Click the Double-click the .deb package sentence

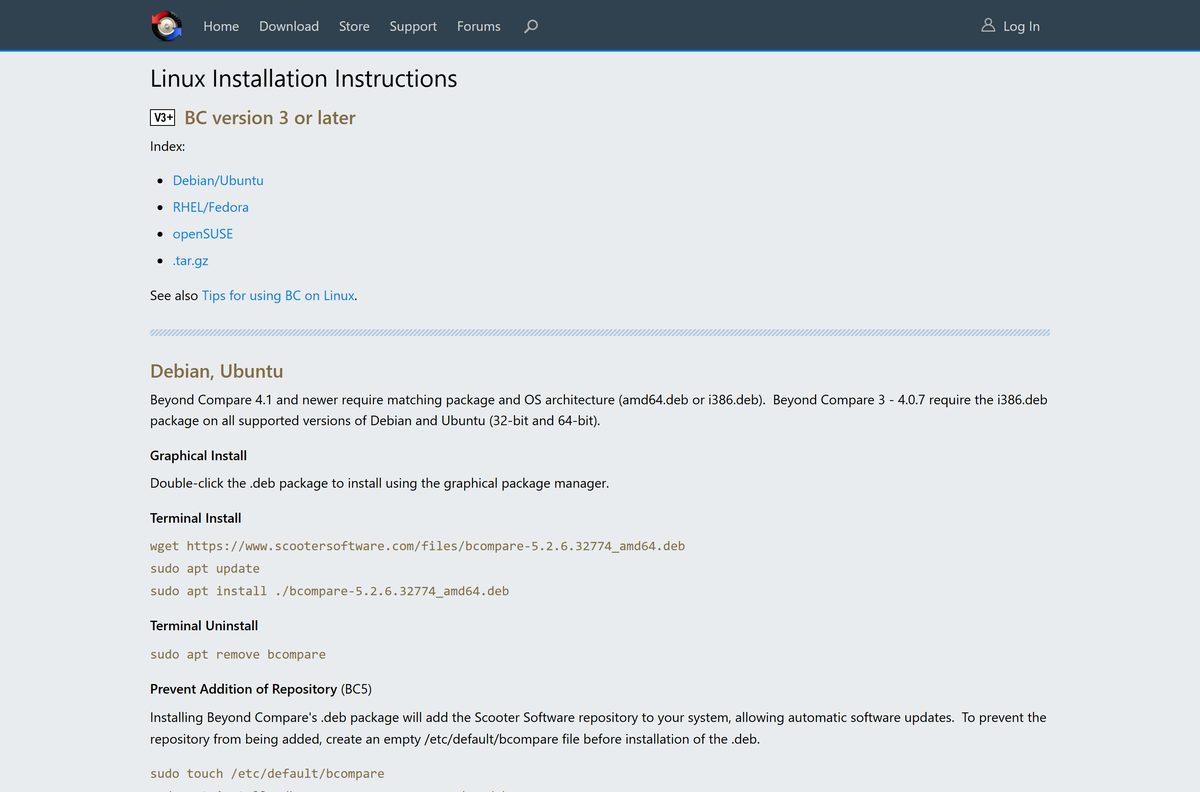[x=380, y=483]
